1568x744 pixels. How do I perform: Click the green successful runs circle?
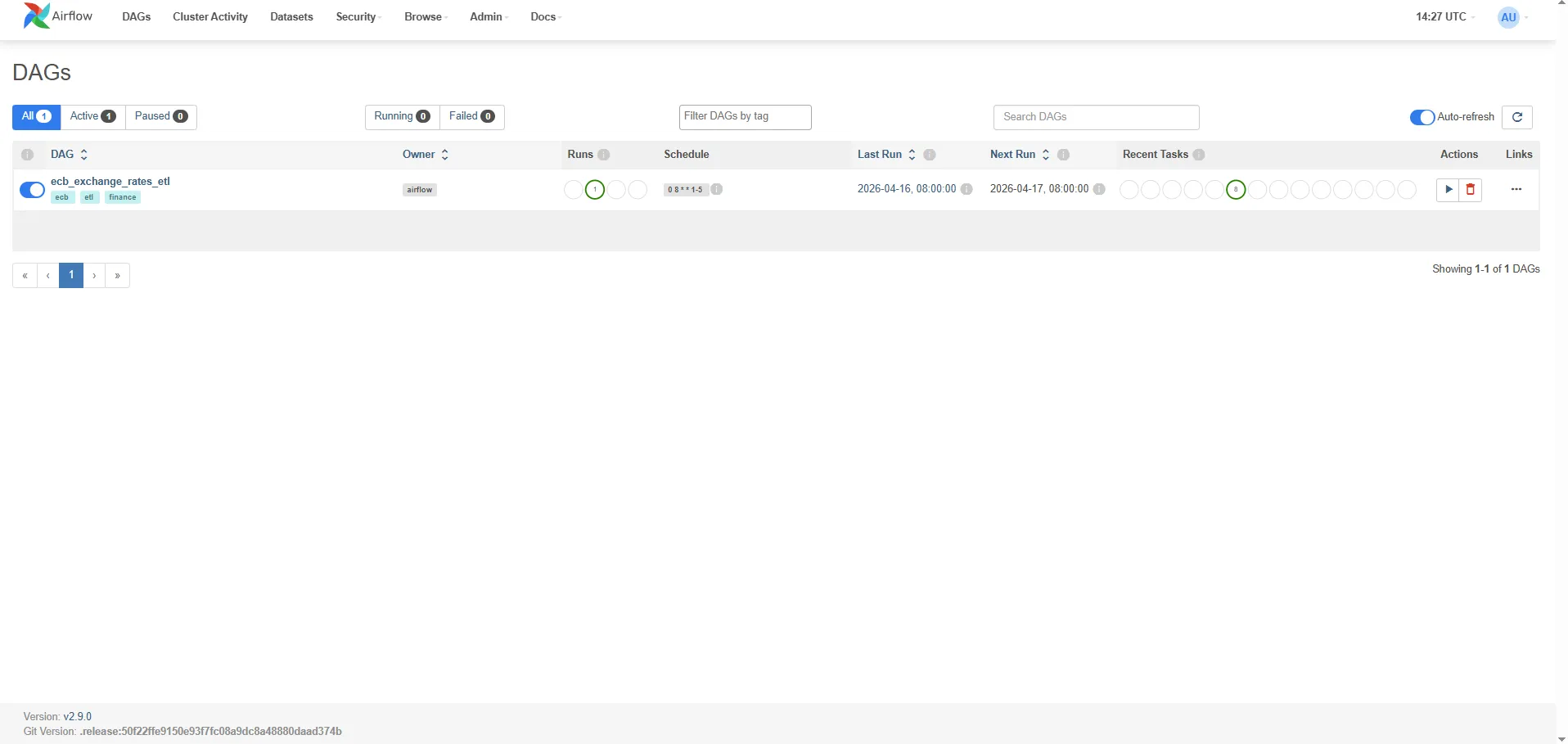[x=594, y=189]
